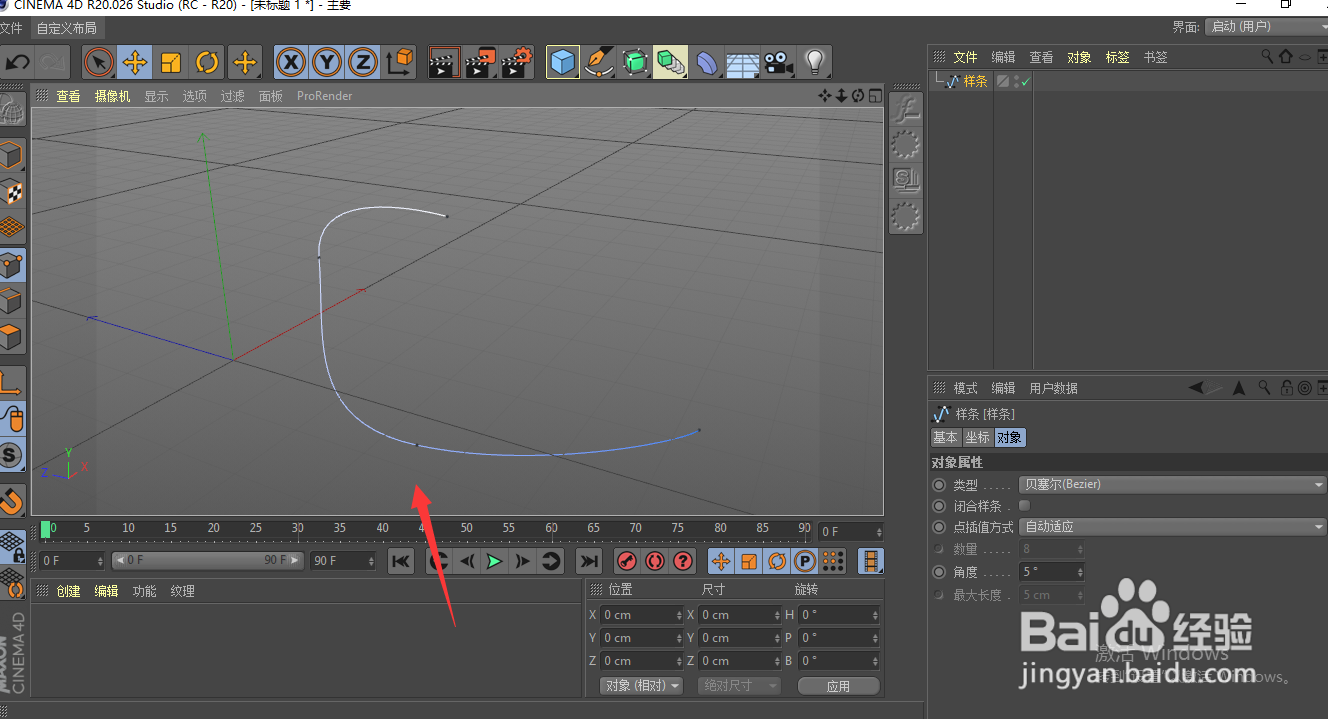Open the 界面 layout dropdown
This screenshot has width=1328, height=719.
[x=1266, y=27]
